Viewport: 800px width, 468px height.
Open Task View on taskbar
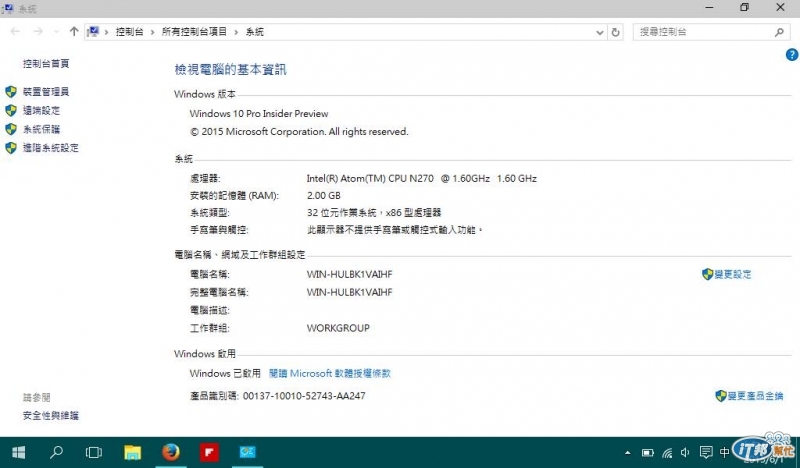[94, 452]
